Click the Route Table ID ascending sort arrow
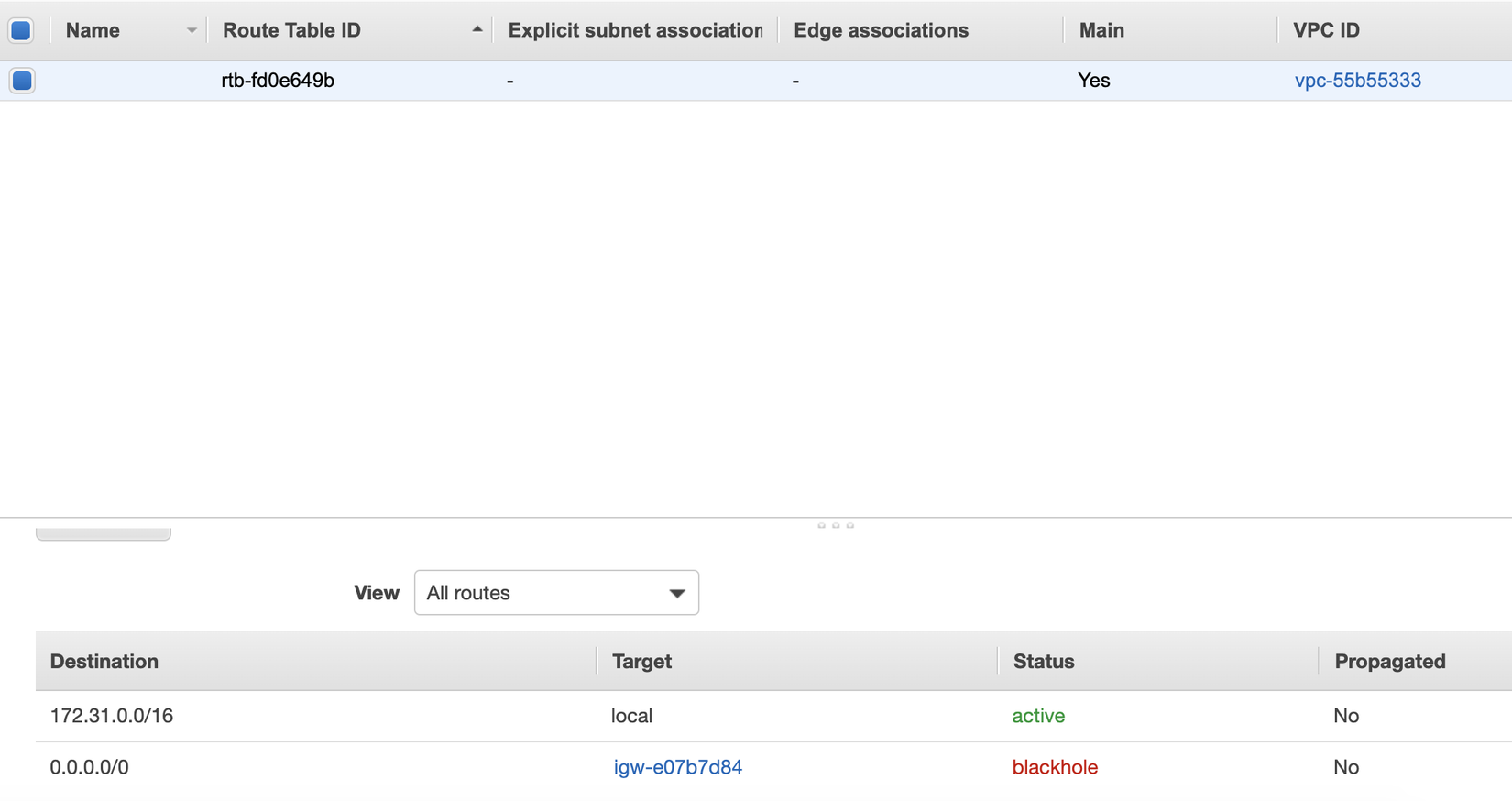Image resolution: width=1512 pixels, height=801 pixels. point(477,30)
